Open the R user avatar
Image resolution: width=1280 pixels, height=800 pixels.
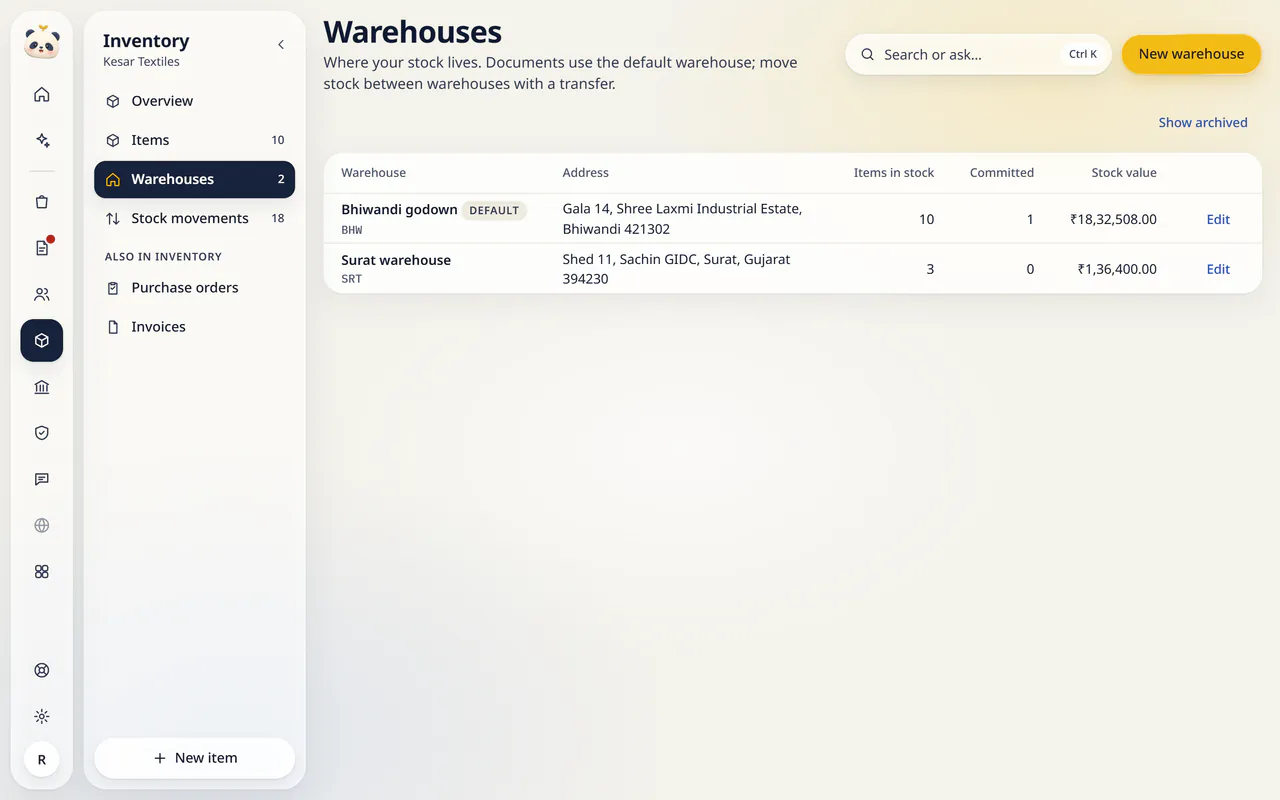(x=42, y=760)
